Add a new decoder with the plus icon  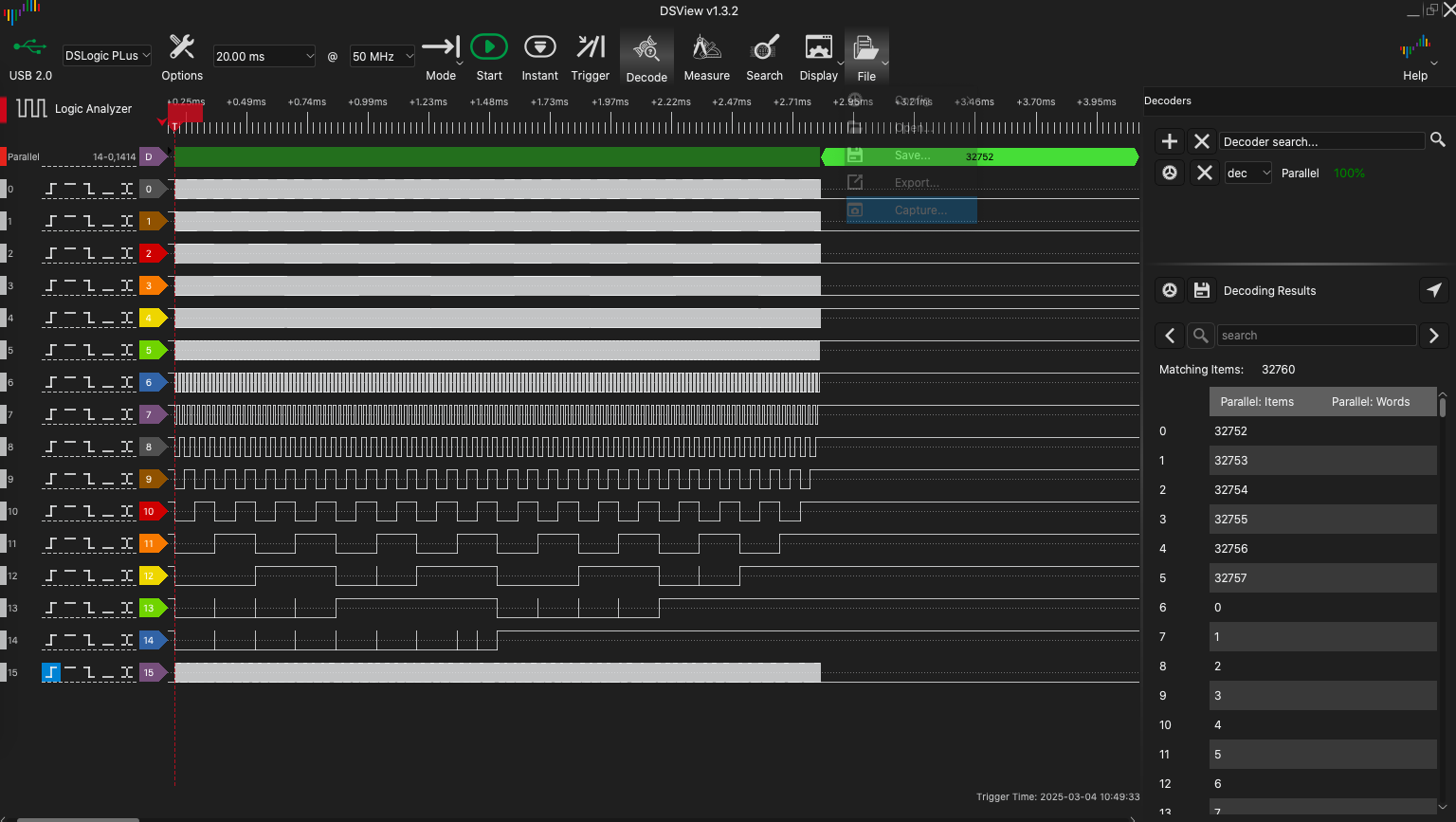pos(1169,140)
